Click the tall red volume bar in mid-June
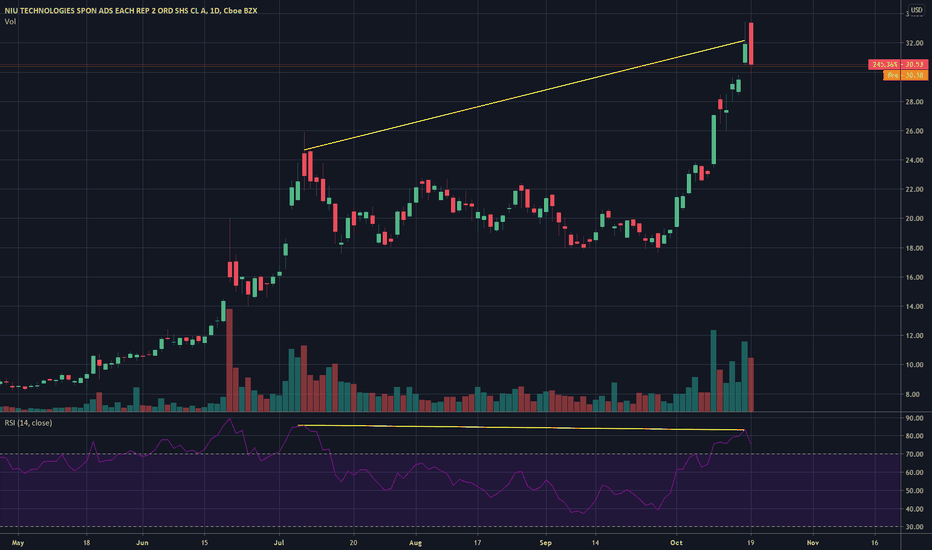Screen dimensions: 932x550 [229, 360]
